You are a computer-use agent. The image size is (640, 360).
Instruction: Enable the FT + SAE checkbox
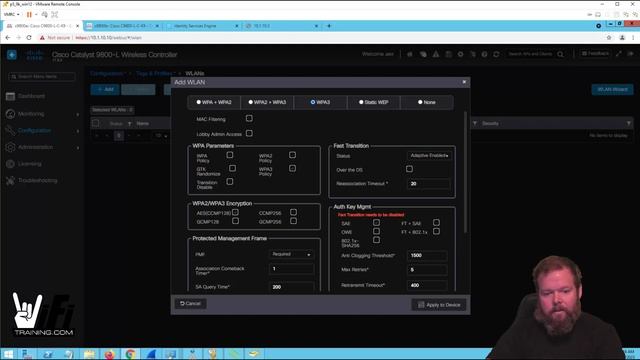click(x=436, y=222)
